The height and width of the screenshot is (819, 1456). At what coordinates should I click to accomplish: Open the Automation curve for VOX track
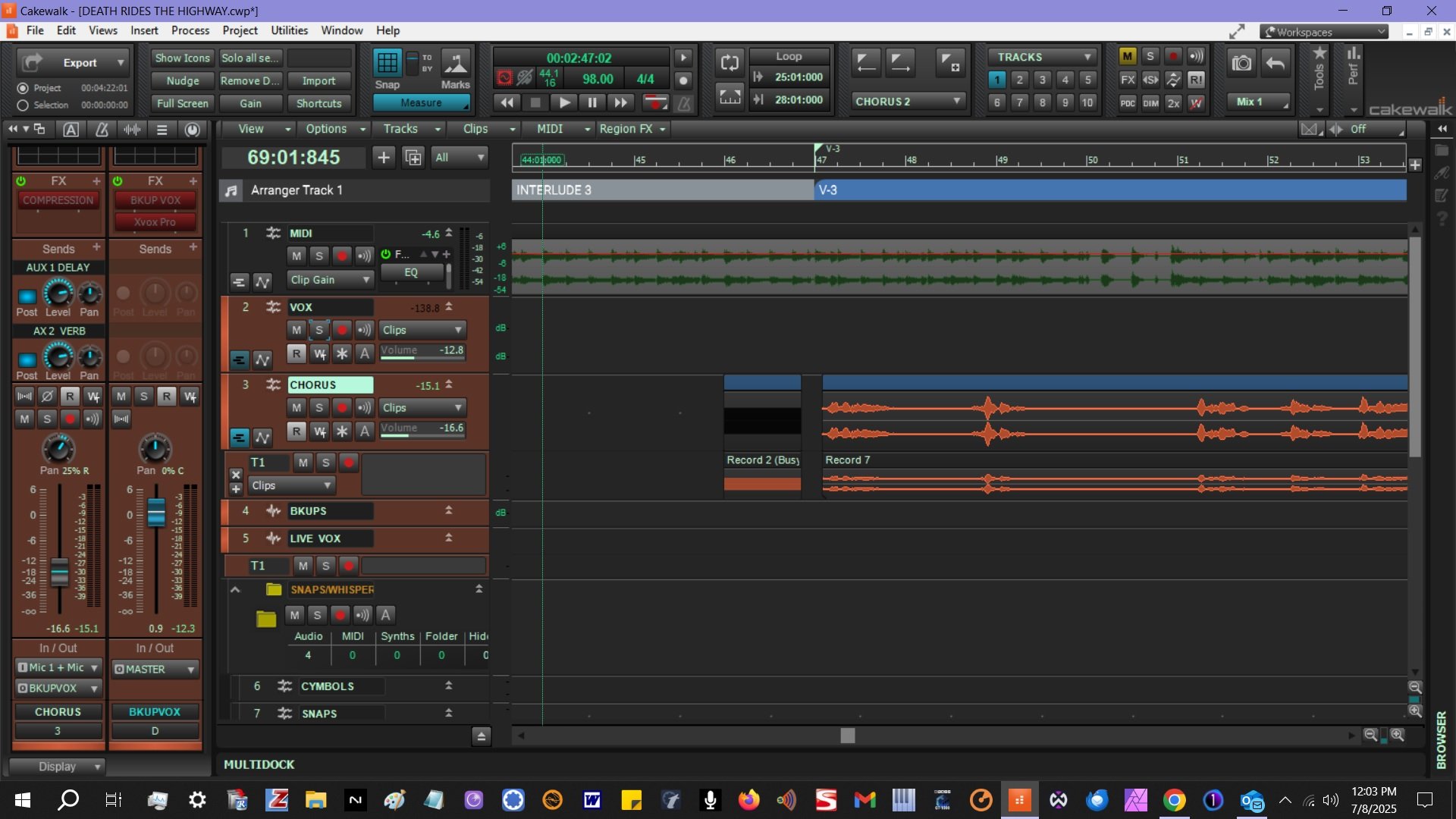[262, 359]
